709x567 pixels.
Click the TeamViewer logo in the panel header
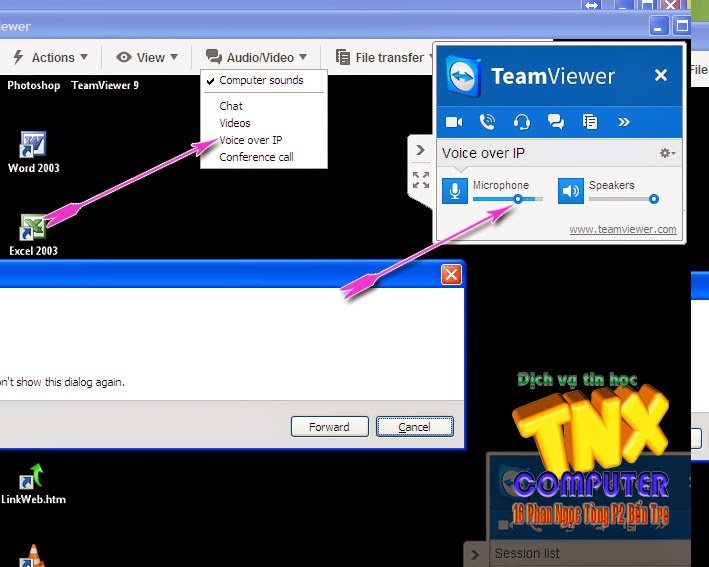463,75
